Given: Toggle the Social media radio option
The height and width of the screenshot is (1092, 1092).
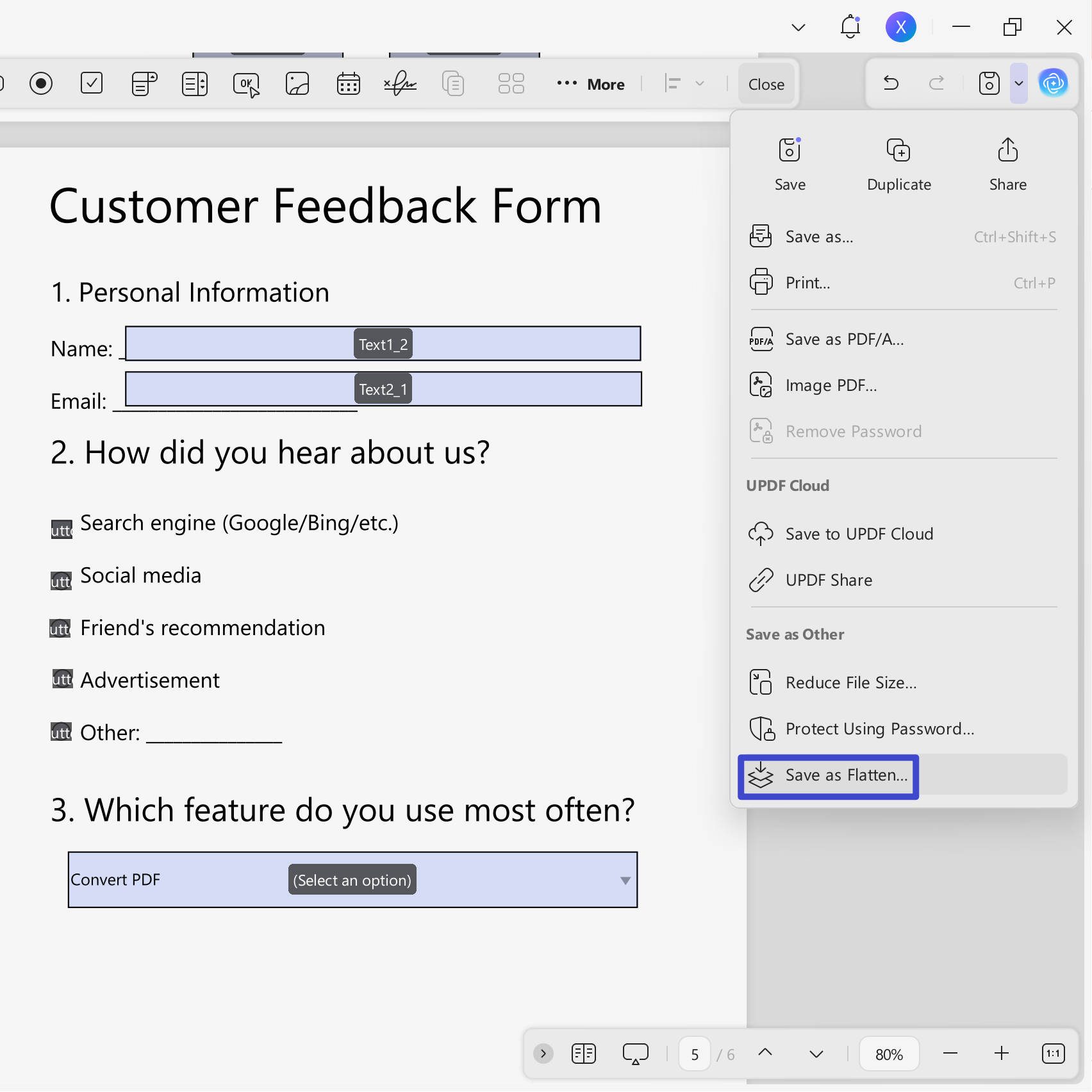Looking at the screenshot, I should 62,581.
